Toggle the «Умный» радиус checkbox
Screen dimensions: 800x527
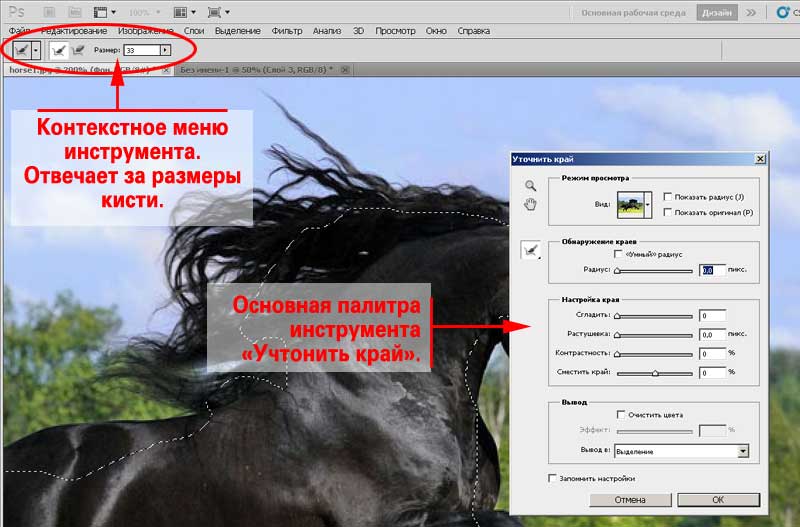pyautogui.click(x=618, y=254)
